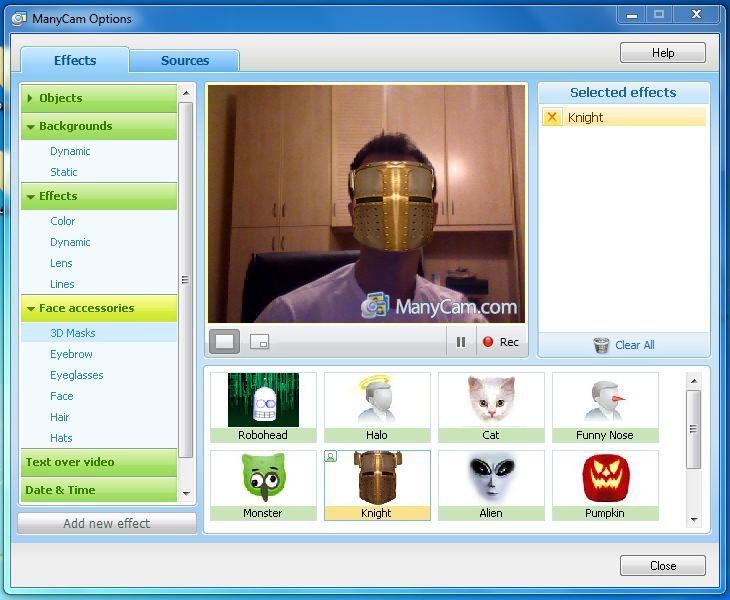
Task: Select Lines effects
Action: click(x=62, y=284)
